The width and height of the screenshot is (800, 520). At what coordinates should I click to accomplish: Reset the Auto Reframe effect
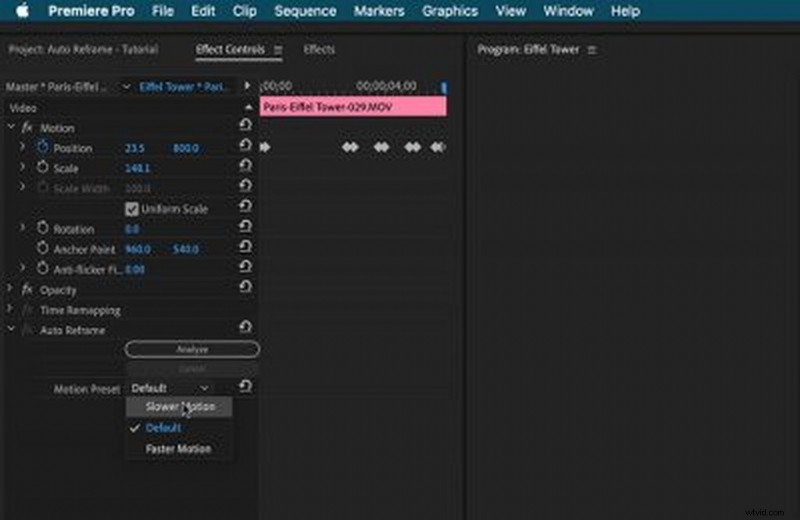coord(245,326)
